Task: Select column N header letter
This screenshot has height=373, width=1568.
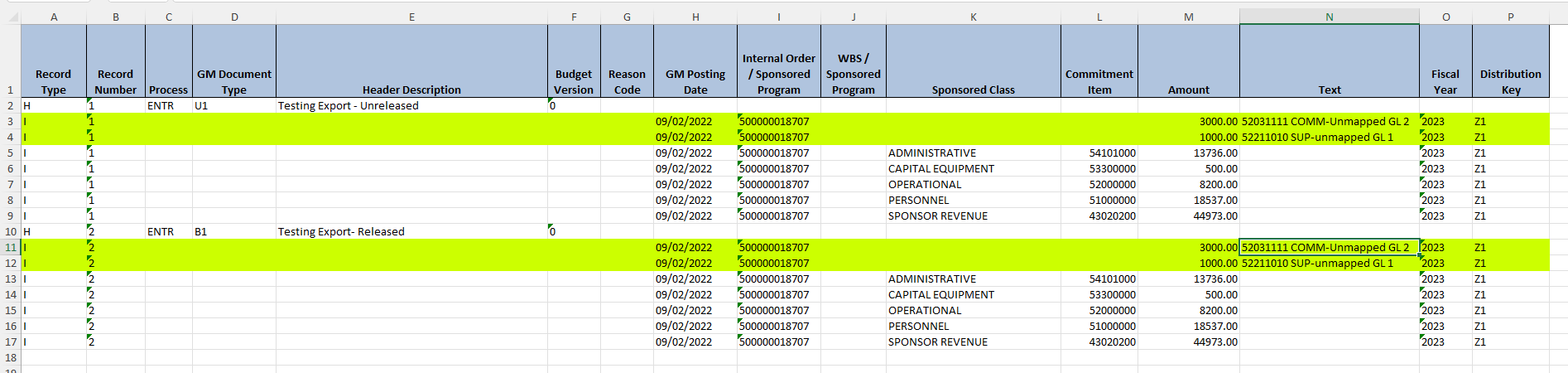Action: tap(1329, 17)
